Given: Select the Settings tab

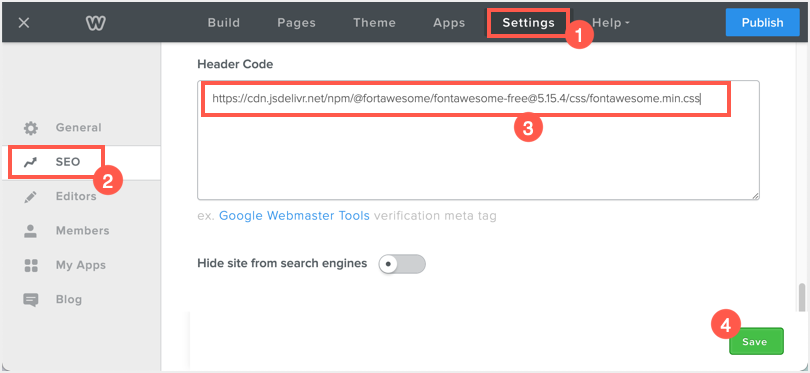Looking at the screenshot, I should [528, 23].
